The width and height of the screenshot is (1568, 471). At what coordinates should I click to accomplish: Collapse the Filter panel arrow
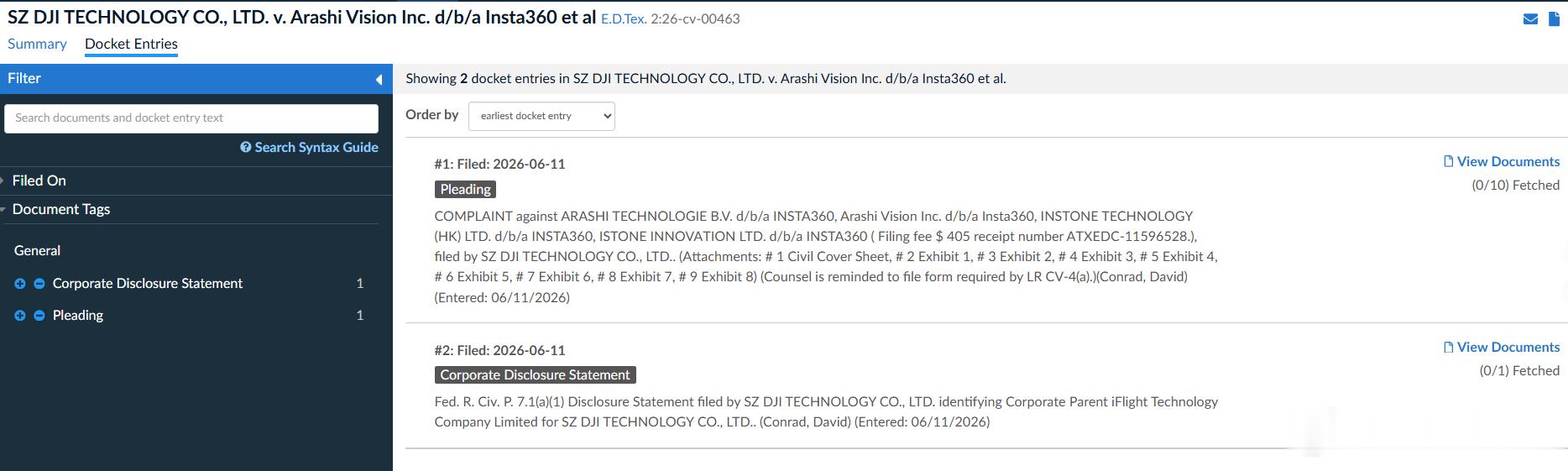coord(379,80)
